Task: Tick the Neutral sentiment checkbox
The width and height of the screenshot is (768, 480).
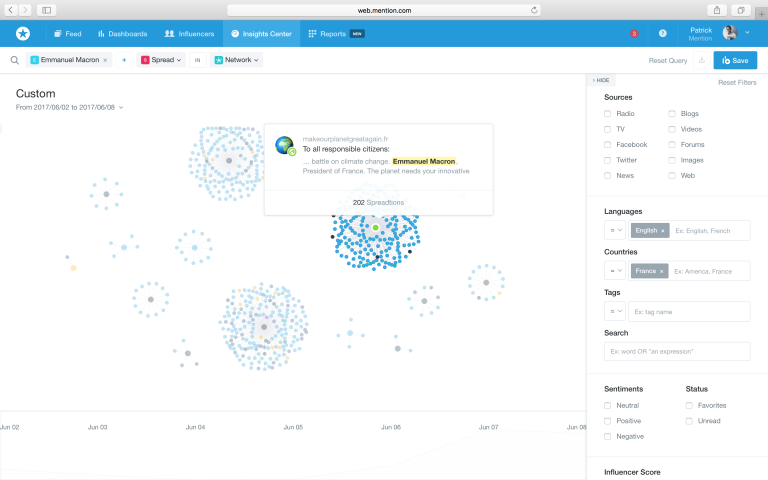Action: (607, 406)
